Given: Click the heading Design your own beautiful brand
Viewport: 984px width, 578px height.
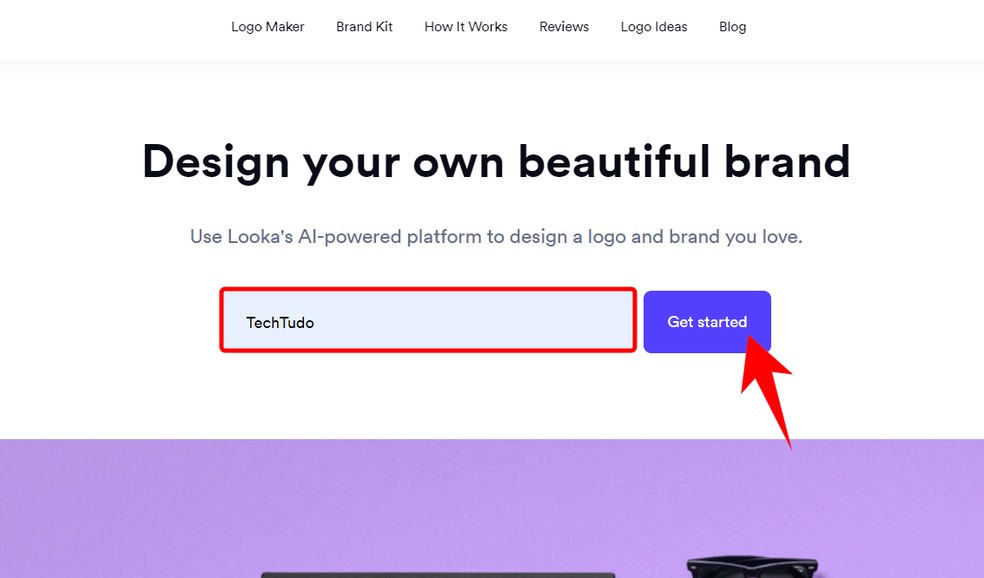Looking at the screenshot, I should (496, 161).
